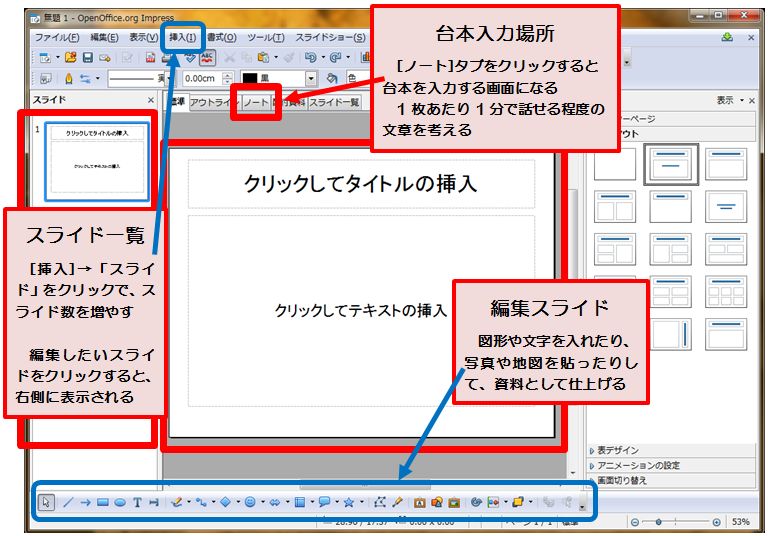The image size is (768, 536).
Task: Select the arrow Selection tool
Action: tap(46, 503)
